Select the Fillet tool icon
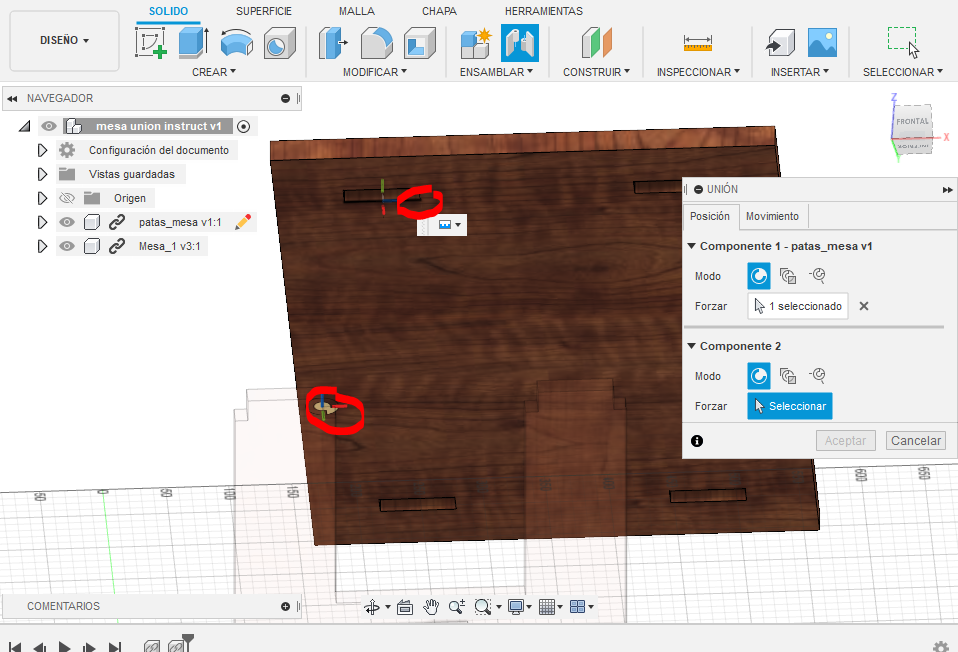Screen dimensions: 958x652 click(376, 43)
